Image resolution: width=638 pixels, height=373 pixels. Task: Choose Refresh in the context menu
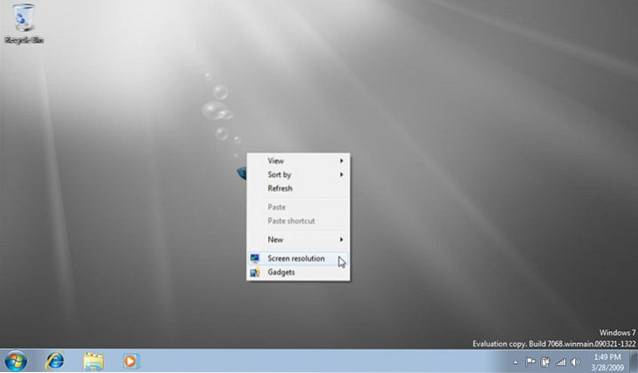pos(298,188)
